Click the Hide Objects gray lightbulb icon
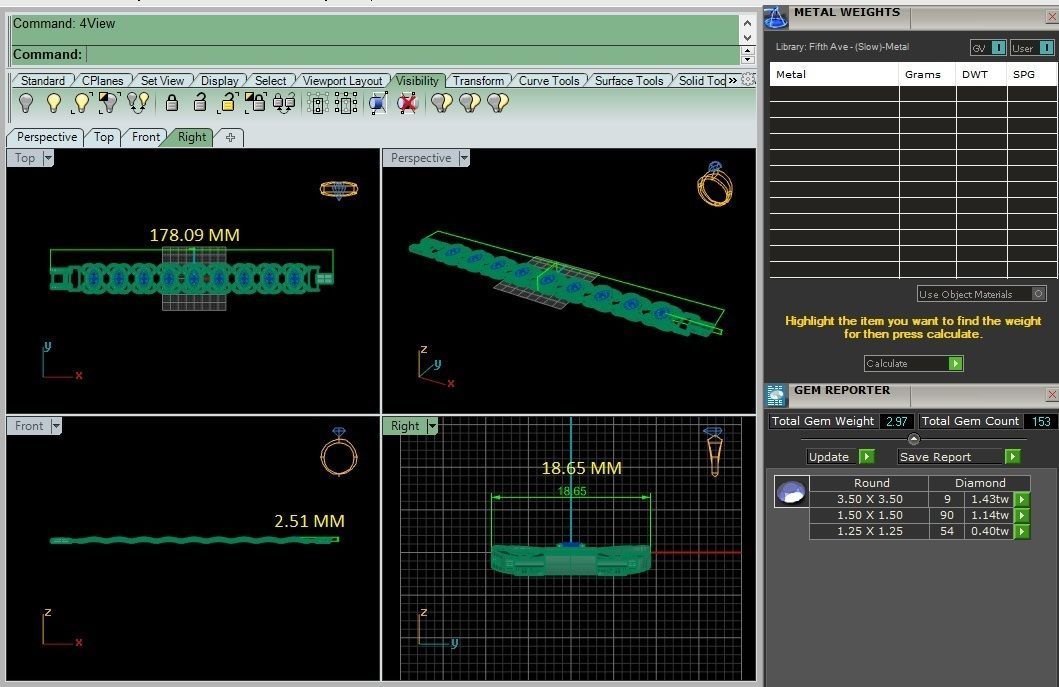 (x=26, y=103)
